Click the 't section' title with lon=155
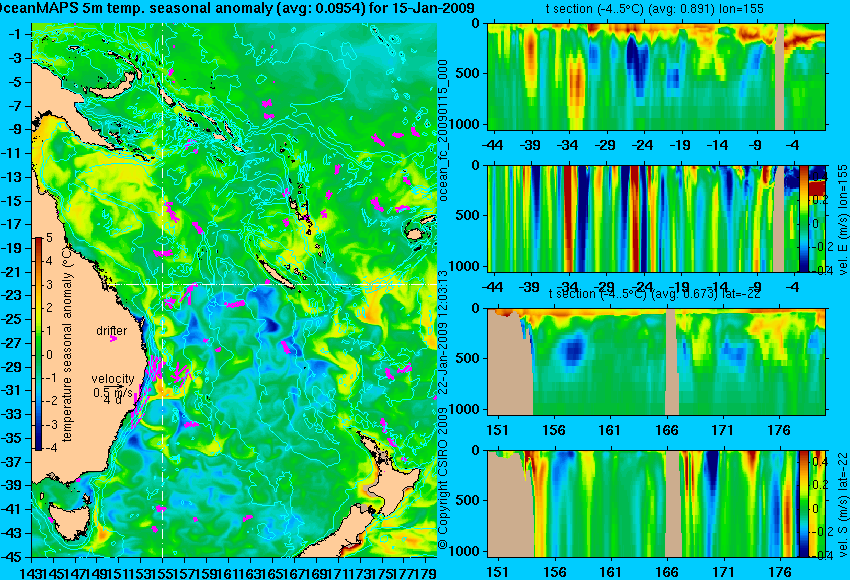850x580 pixels. click(x=655, y=9)
